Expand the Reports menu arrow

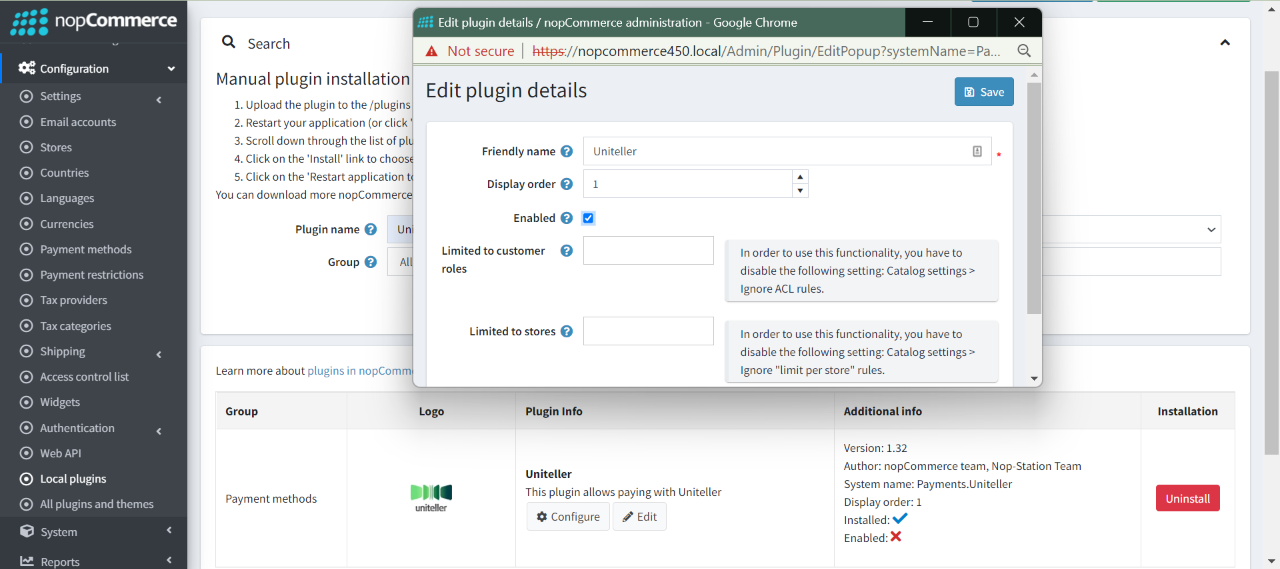pos(169,561)
